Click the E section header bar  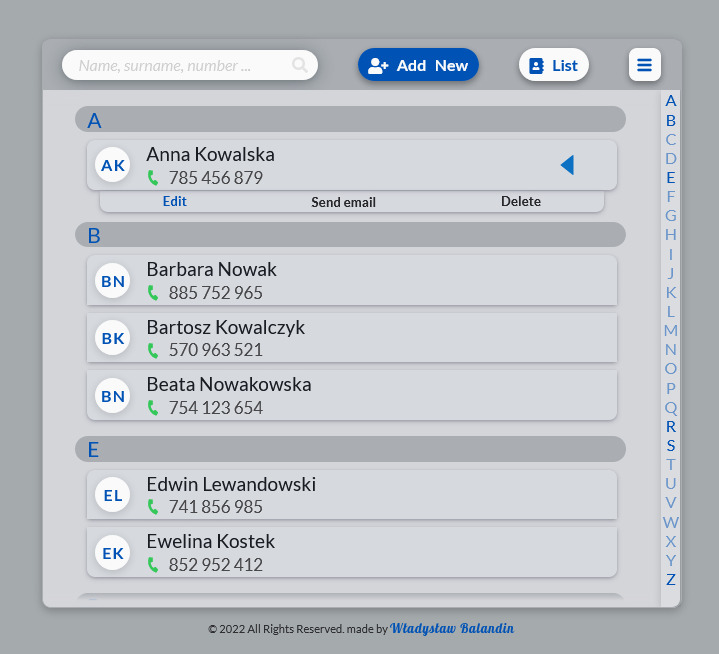click(x=350, y=449)
